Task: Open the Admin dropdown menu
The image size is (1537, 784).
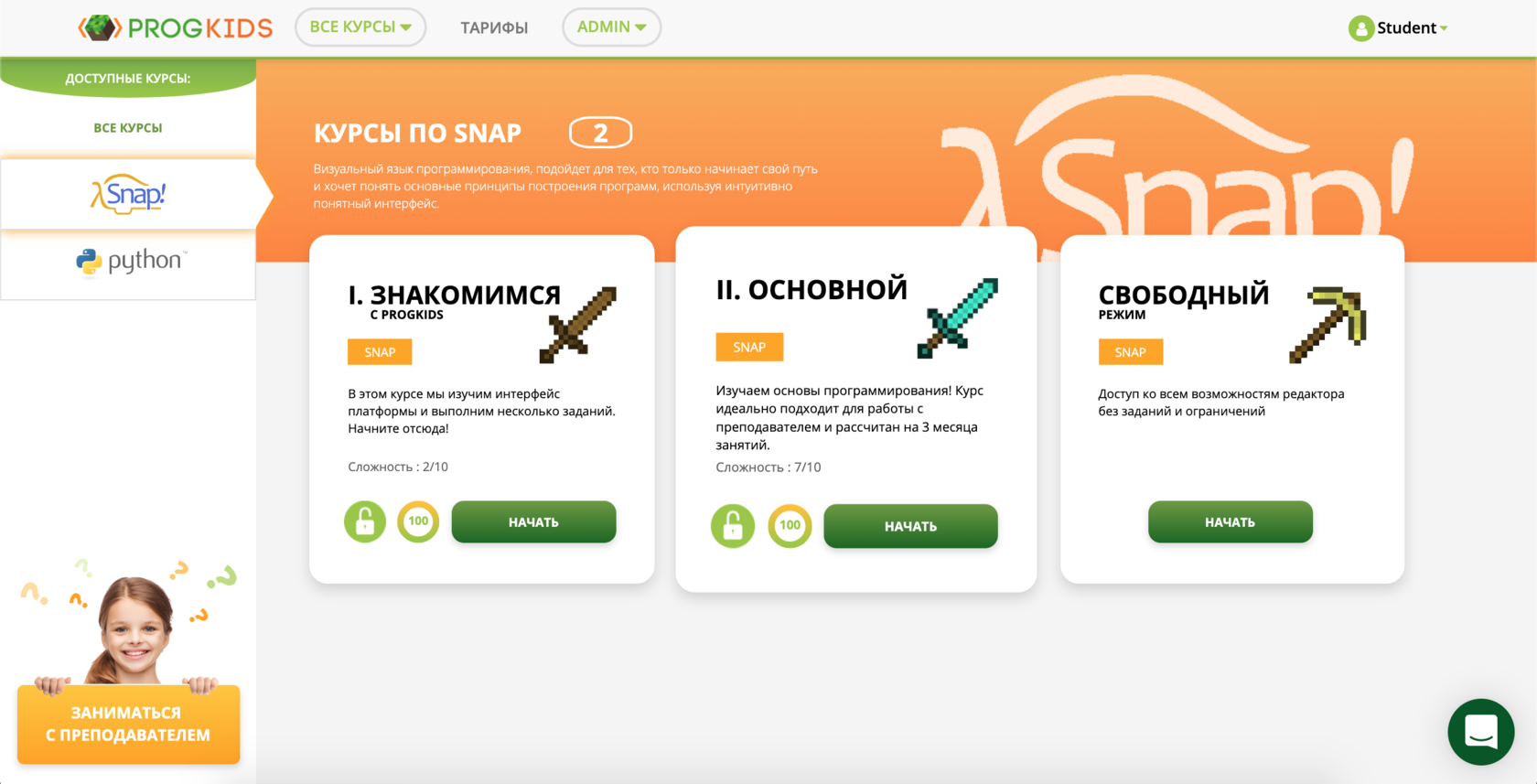Action: coord(611,27)
